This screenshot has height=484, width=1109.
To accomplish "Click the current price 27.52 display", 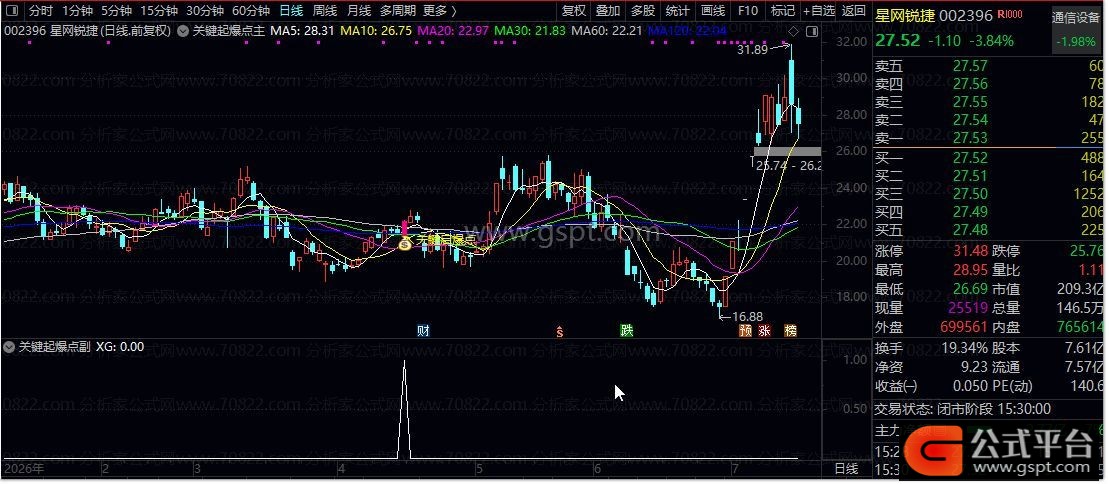I will 898,40.
